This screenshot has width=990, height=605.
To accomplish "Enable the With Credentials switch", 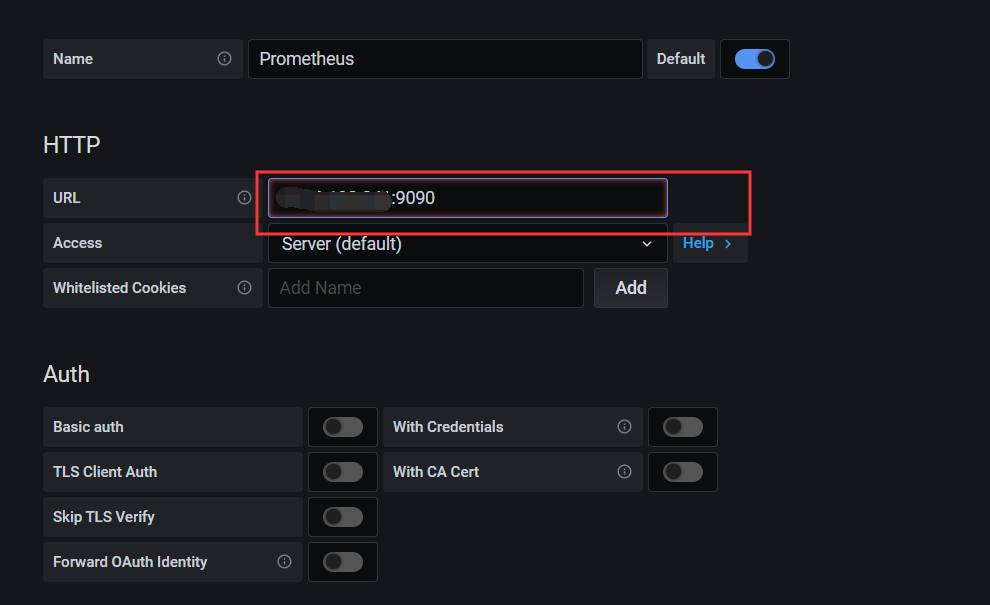I will pos(683,427).
